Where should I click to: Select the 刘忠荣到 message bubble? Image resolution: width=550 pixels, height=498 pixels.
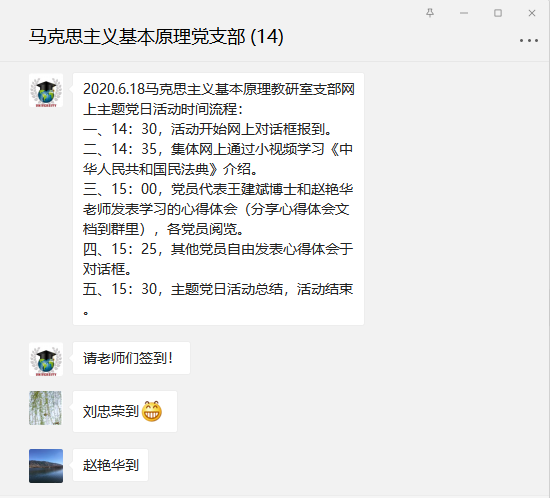[x=125, y=411]
